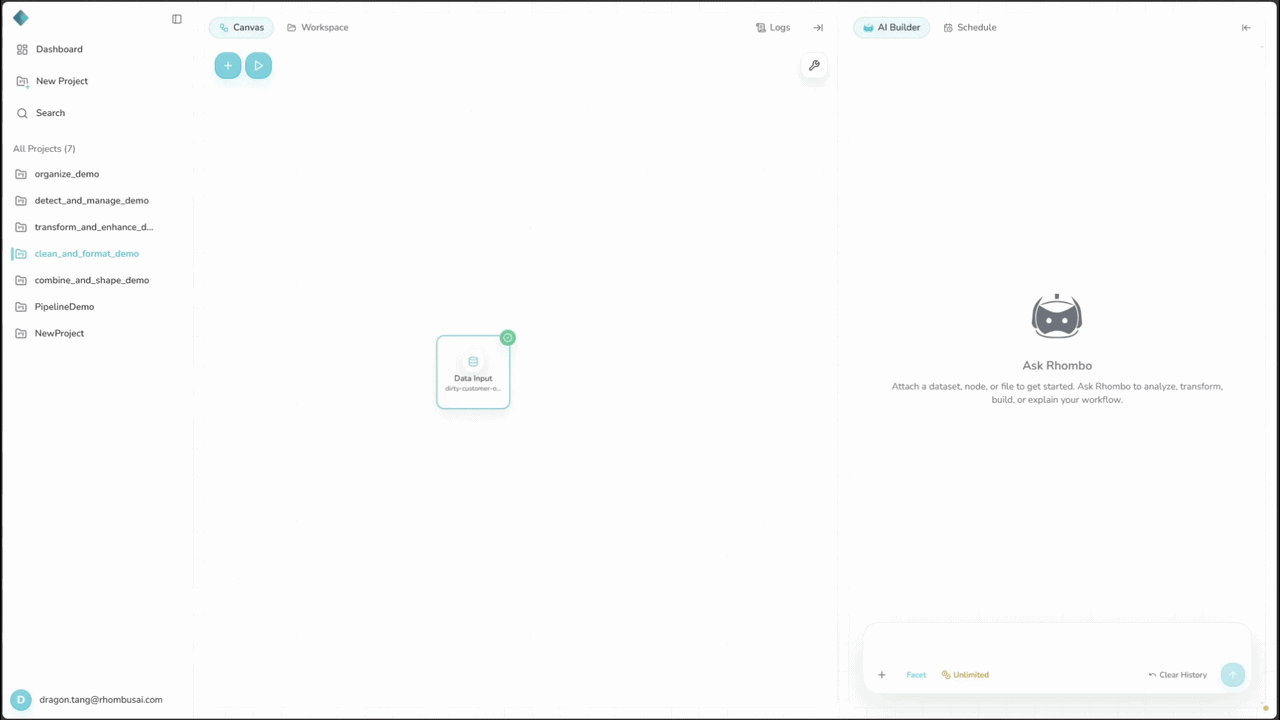Open the Dashboard page
The image size is (1280, 720).
59,49
